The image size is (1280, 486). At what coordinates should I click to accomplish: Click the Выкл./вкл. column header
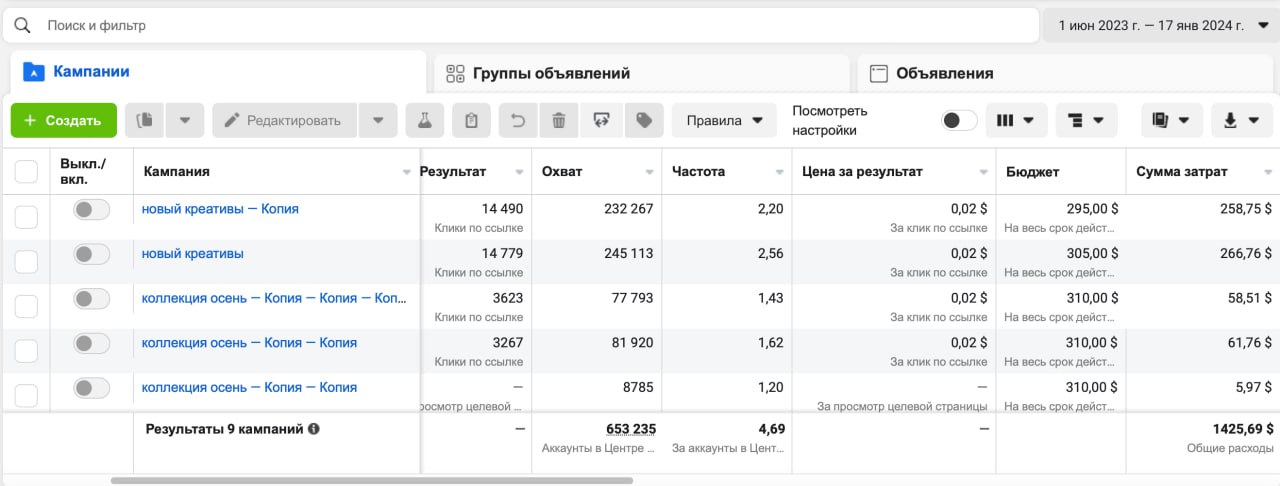[x=83, y=171]
